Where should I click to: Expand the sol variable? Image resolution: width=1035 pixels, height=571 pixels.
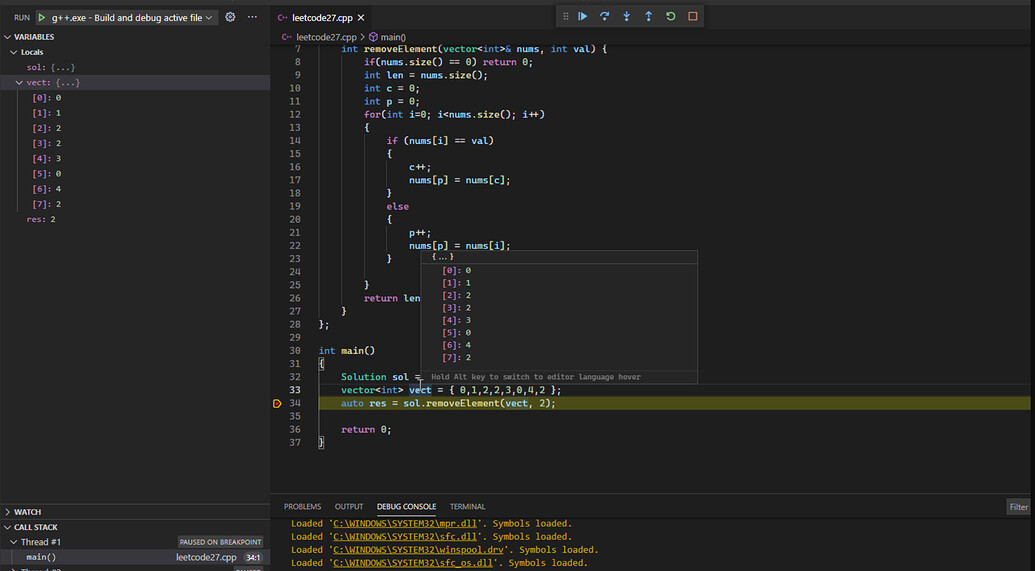(135, 67)
